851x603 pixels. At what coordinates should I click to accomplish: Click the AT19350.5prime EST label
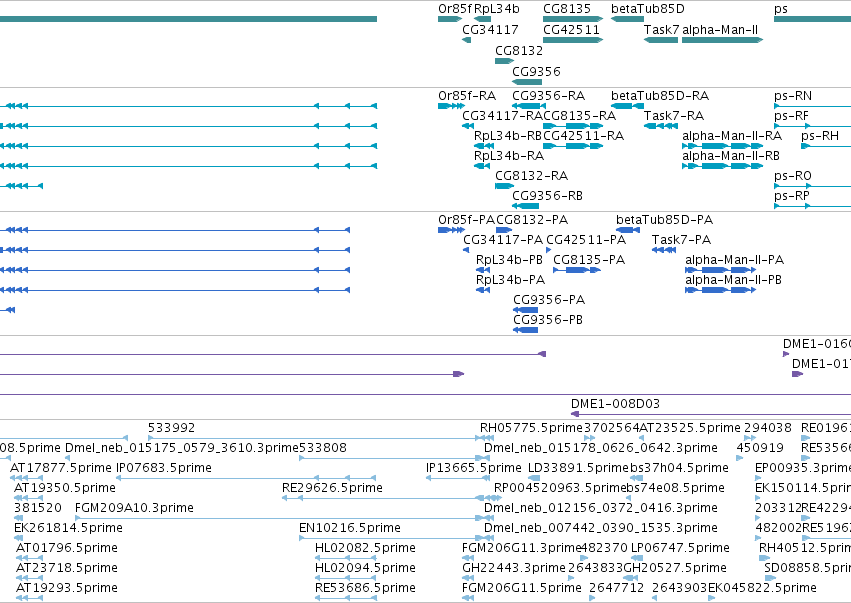[x=65, y=488]
